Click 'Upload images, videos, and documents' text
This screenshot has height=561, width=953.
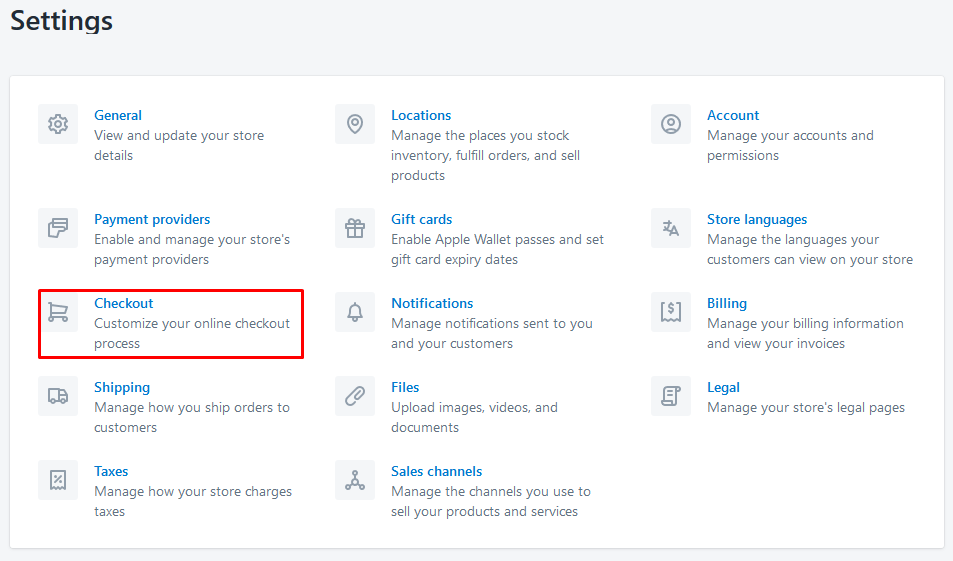click(x=475, y=417)
